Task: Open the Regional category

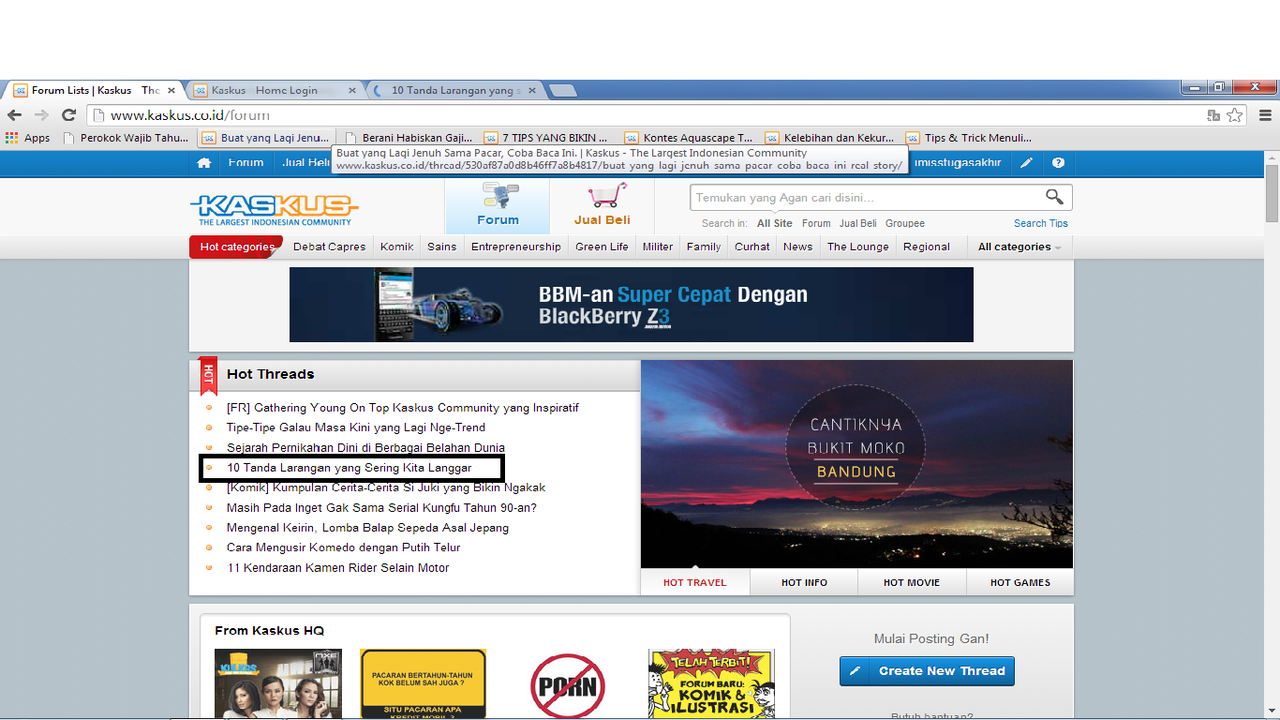Action: click(x=926, y=247)
